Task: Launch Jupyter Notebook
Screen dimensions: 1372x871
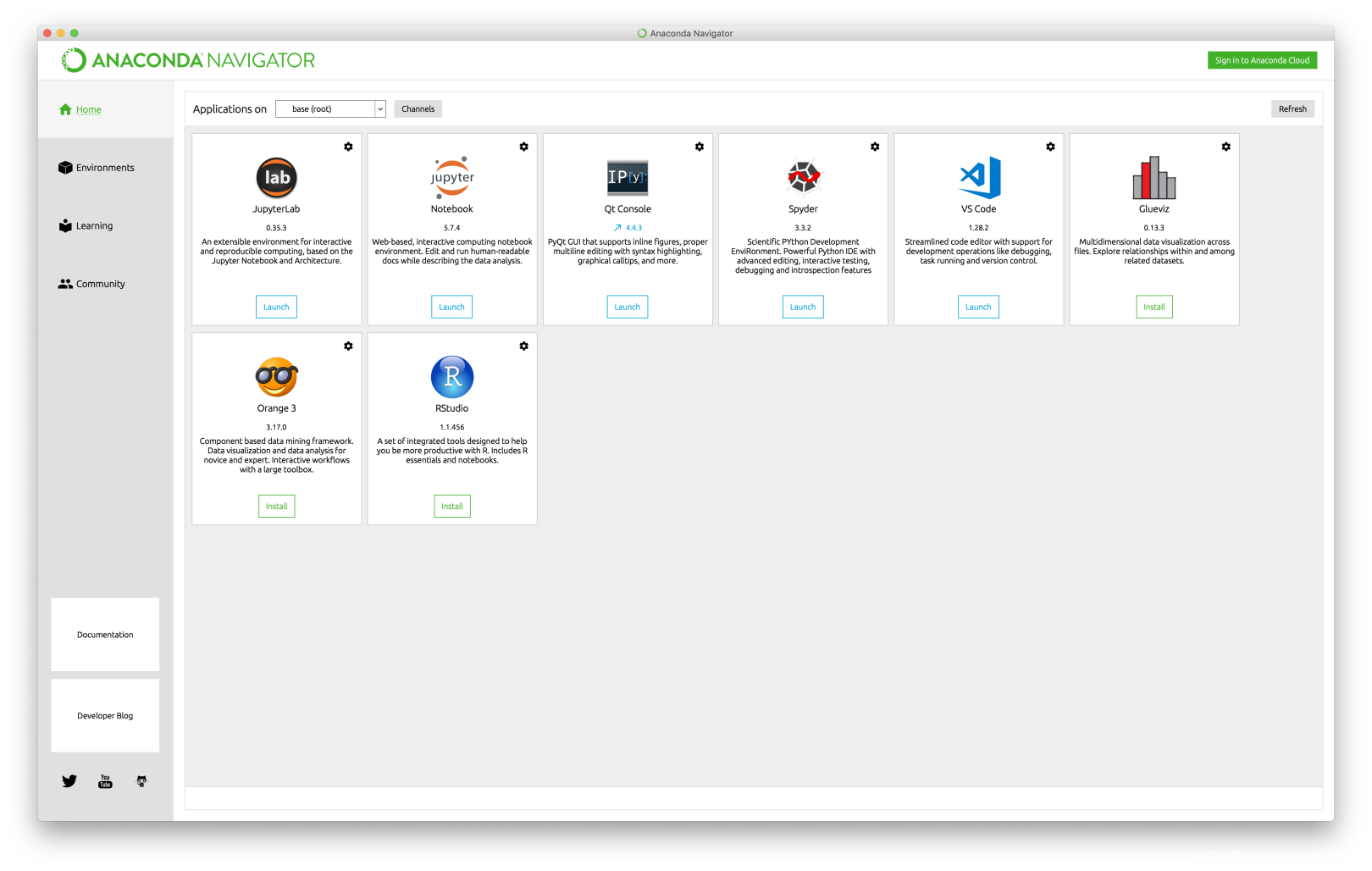Action: click(x=451, y=307)
